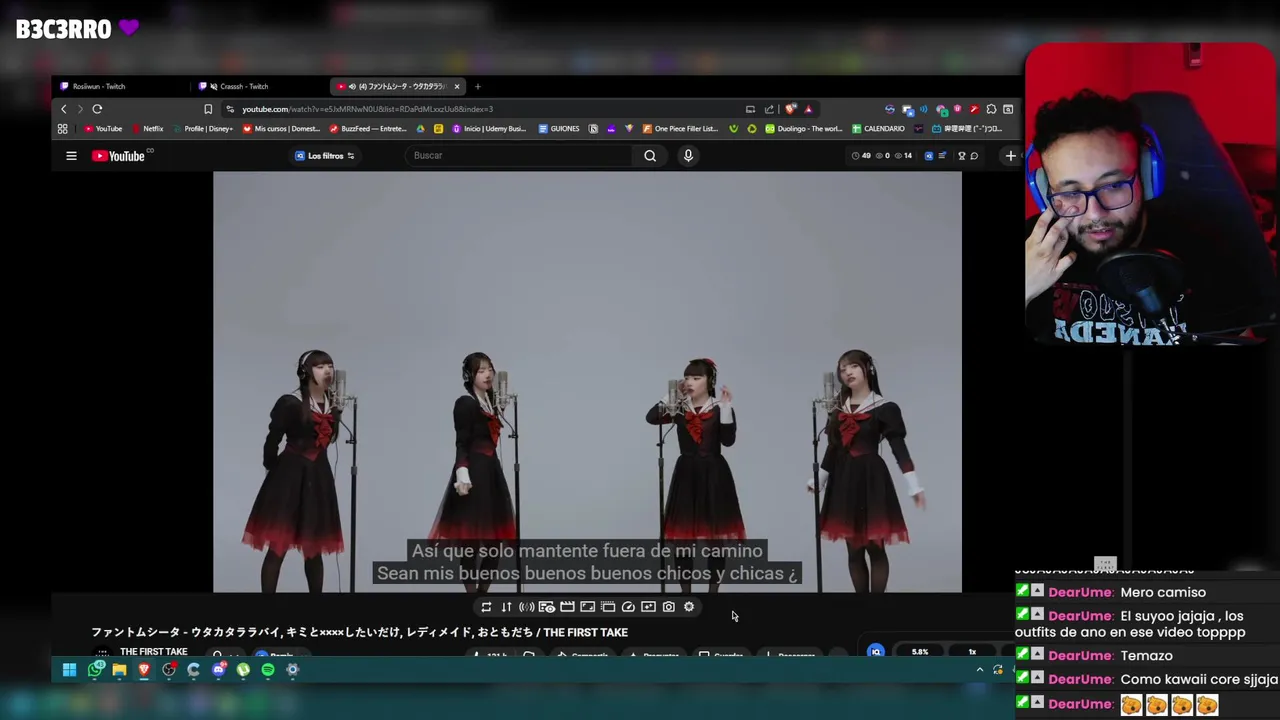The image size is (1280, 720).
Task: Open Brave Shields lion icon in address bar
Action: [x=791, y=109]
